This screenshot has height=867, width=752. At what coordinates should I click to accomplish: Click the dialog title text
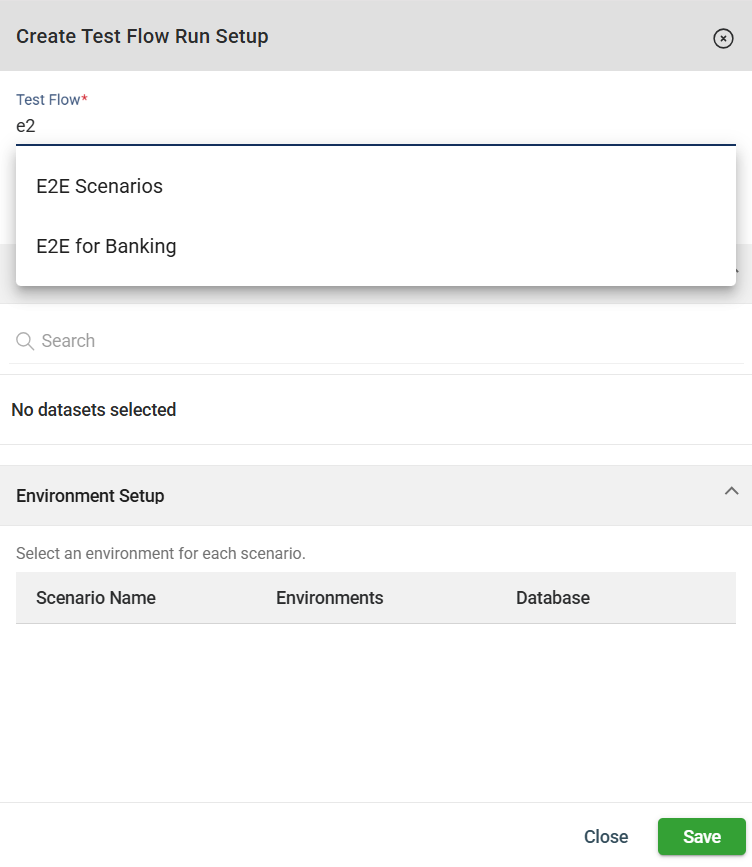[142, 37]
